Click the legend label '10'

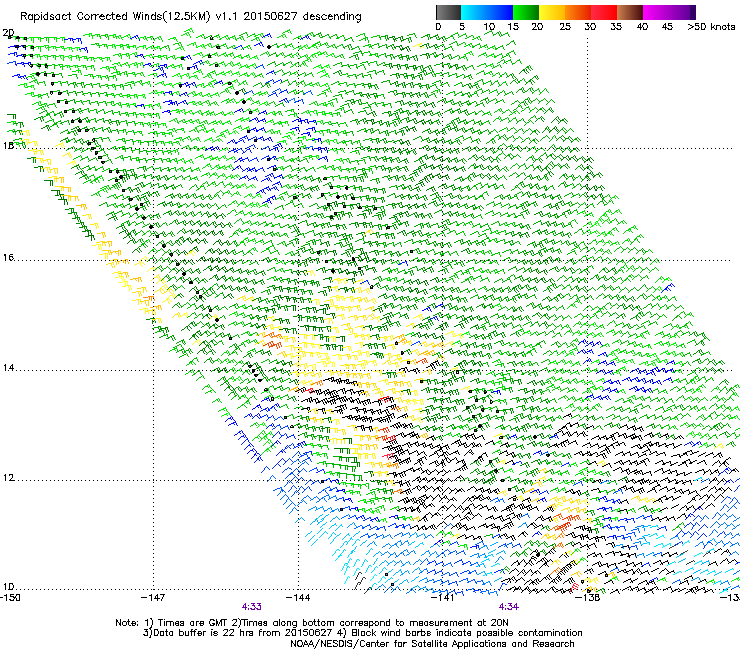[x=489, y=27]
